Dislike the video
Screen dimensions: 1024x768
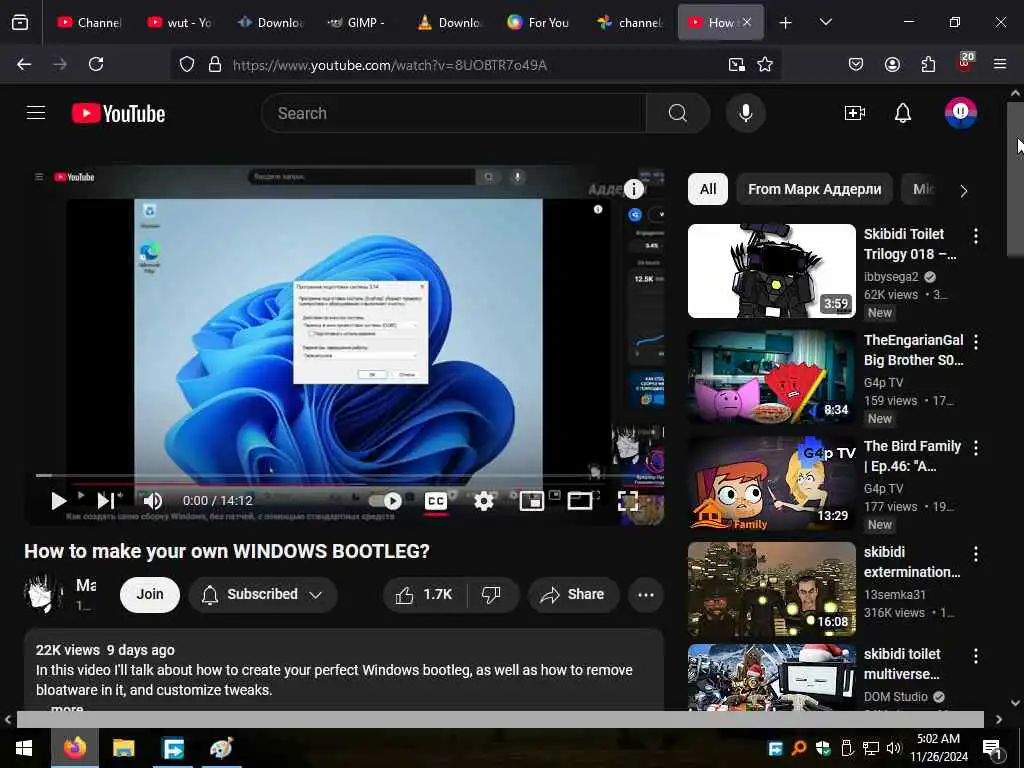click(491, 594)
